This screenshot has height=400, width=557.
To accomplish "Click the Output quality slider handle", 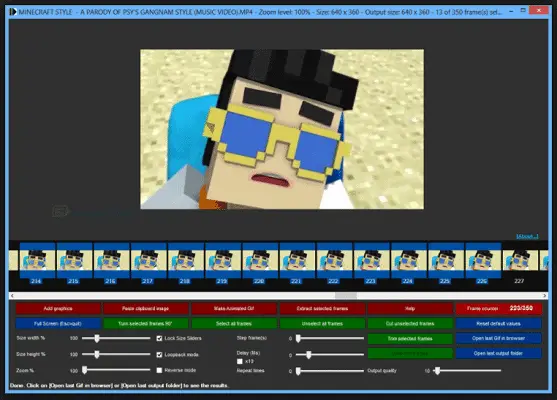I will click(438, 371).
